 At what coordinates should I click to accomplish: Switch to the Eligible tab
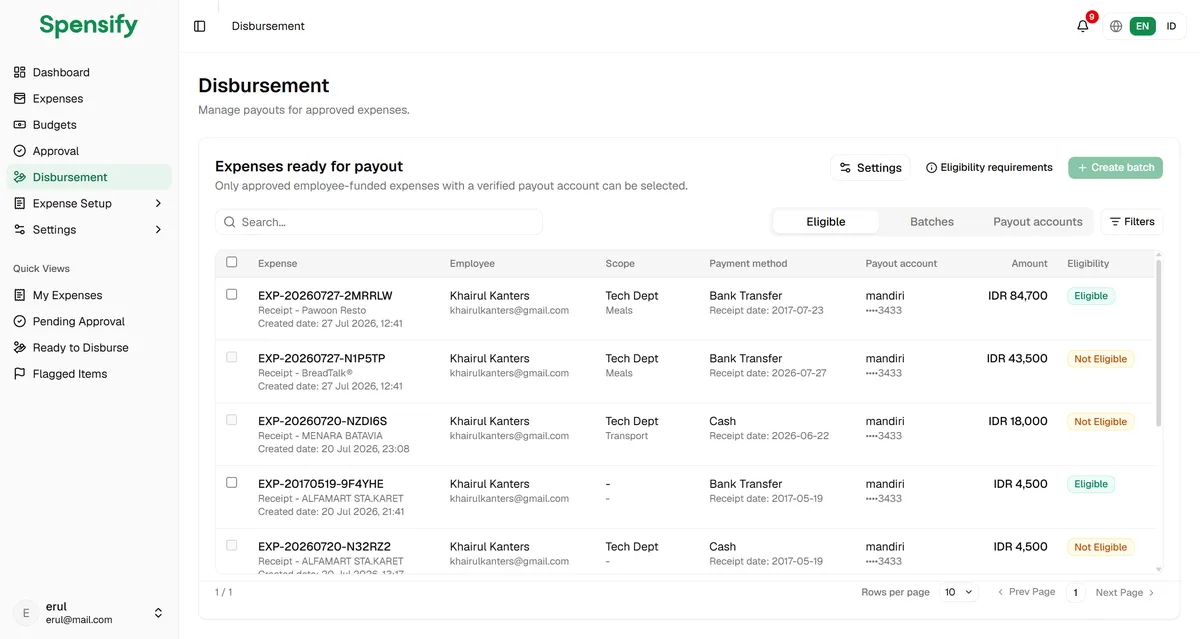(826, 222)
